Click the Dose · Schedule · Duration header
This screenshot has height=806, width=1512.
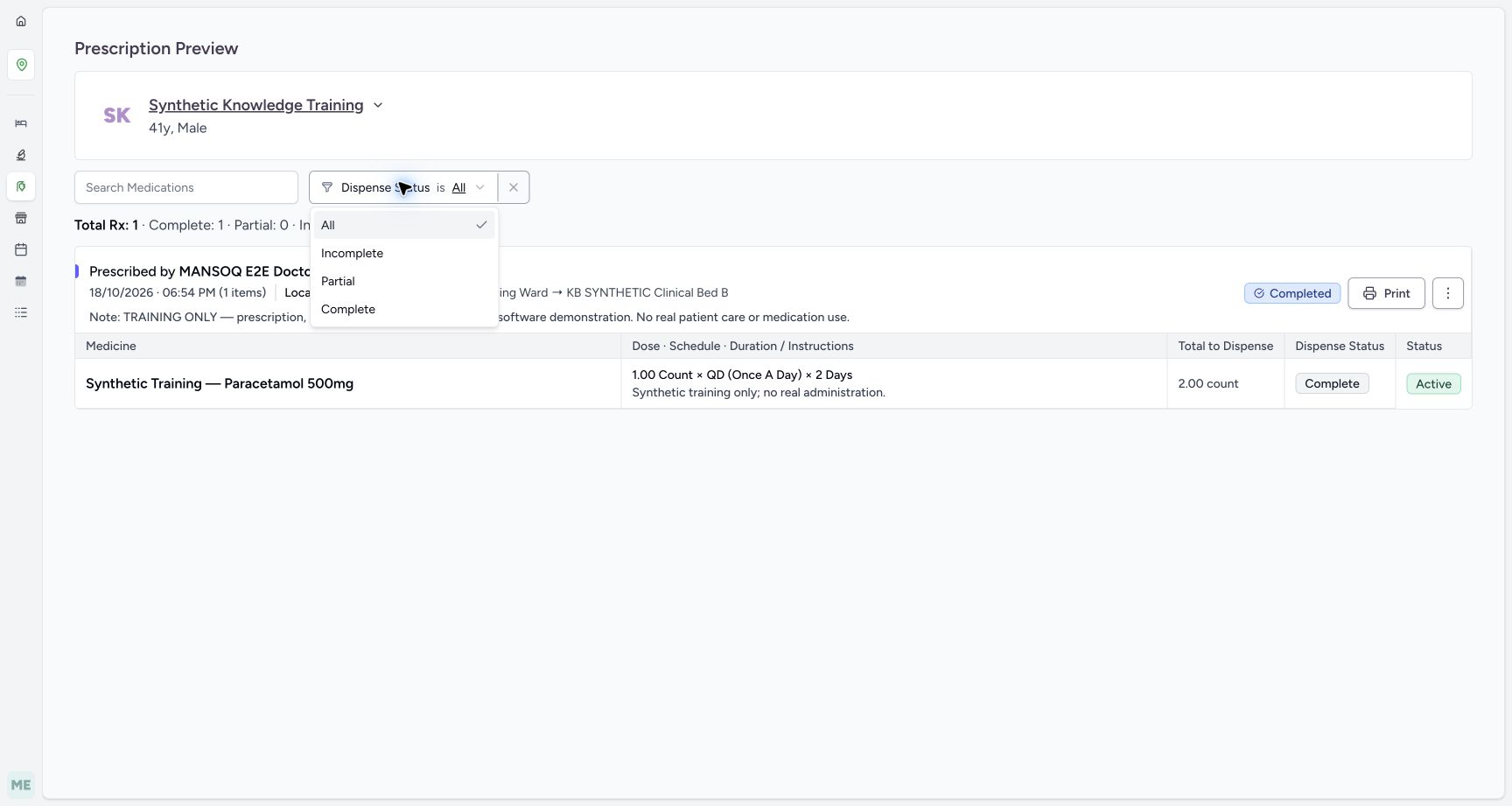coord(743,346)
